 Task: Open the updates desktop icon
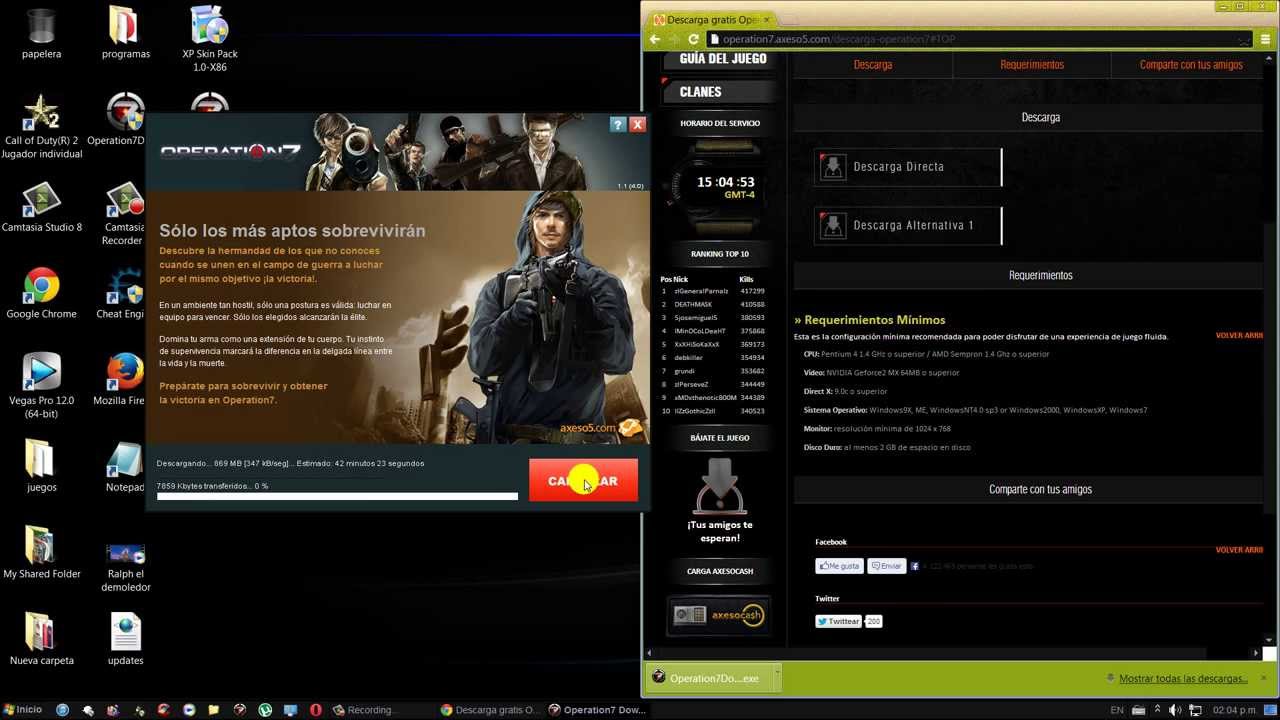125,640
